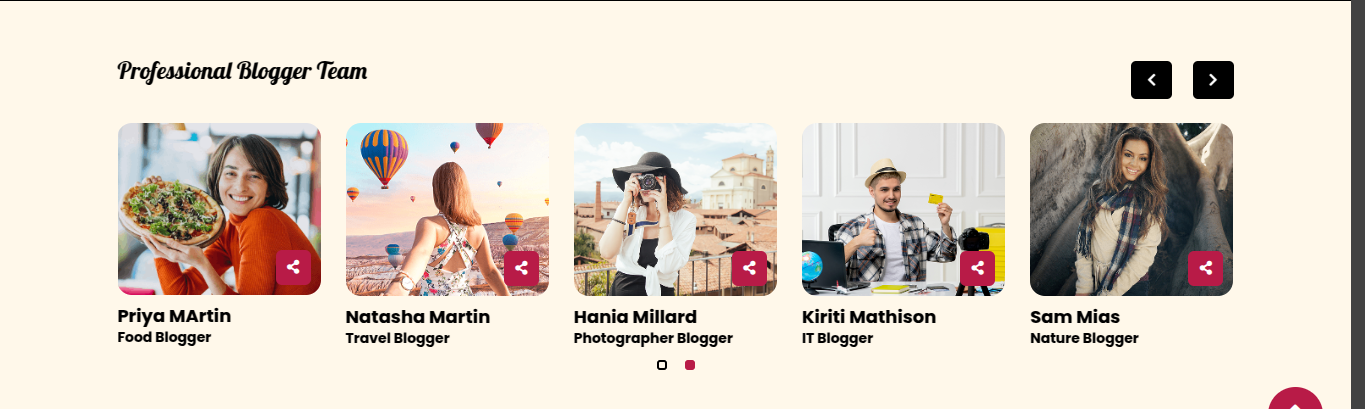View the photographer with camera photo
The height and width of the screenshot is (409, 1365).
[x=675, y=209]
